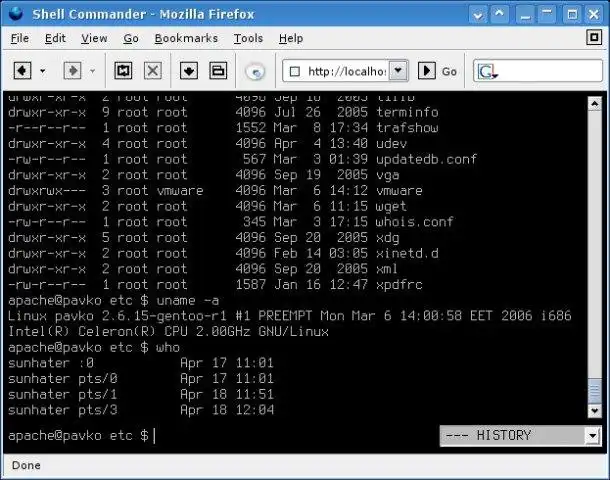Click the Google search engine icon
610x480 pixels.
coord(487,72)
